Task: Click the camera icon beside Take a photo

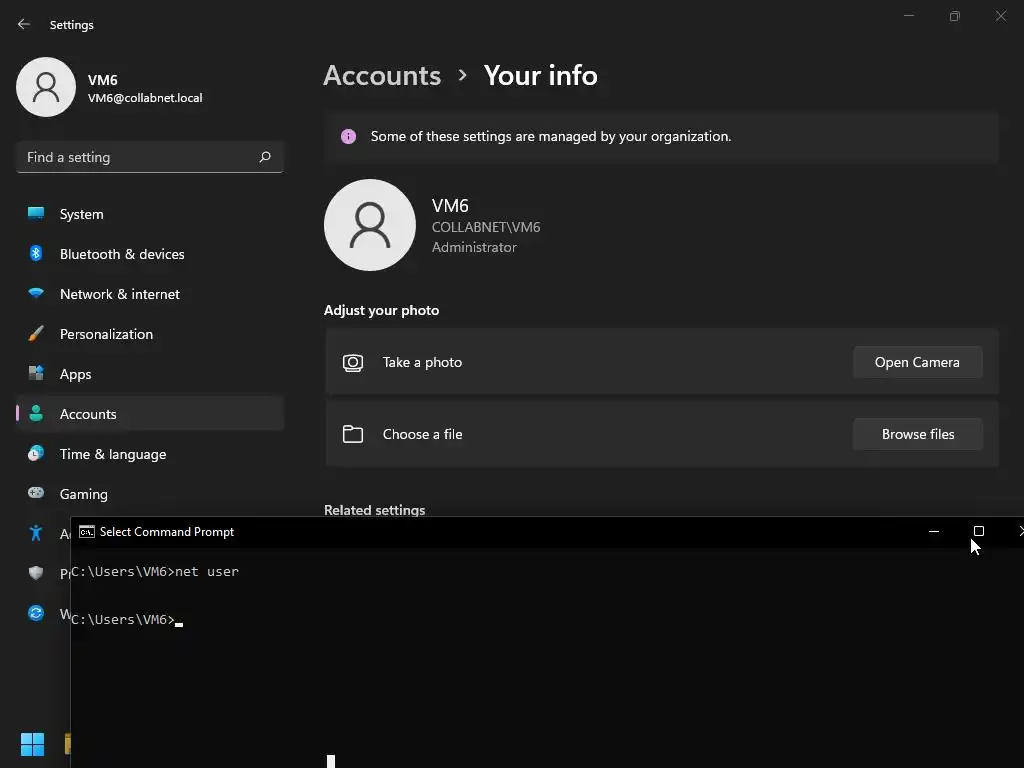Action: point(353,362)
